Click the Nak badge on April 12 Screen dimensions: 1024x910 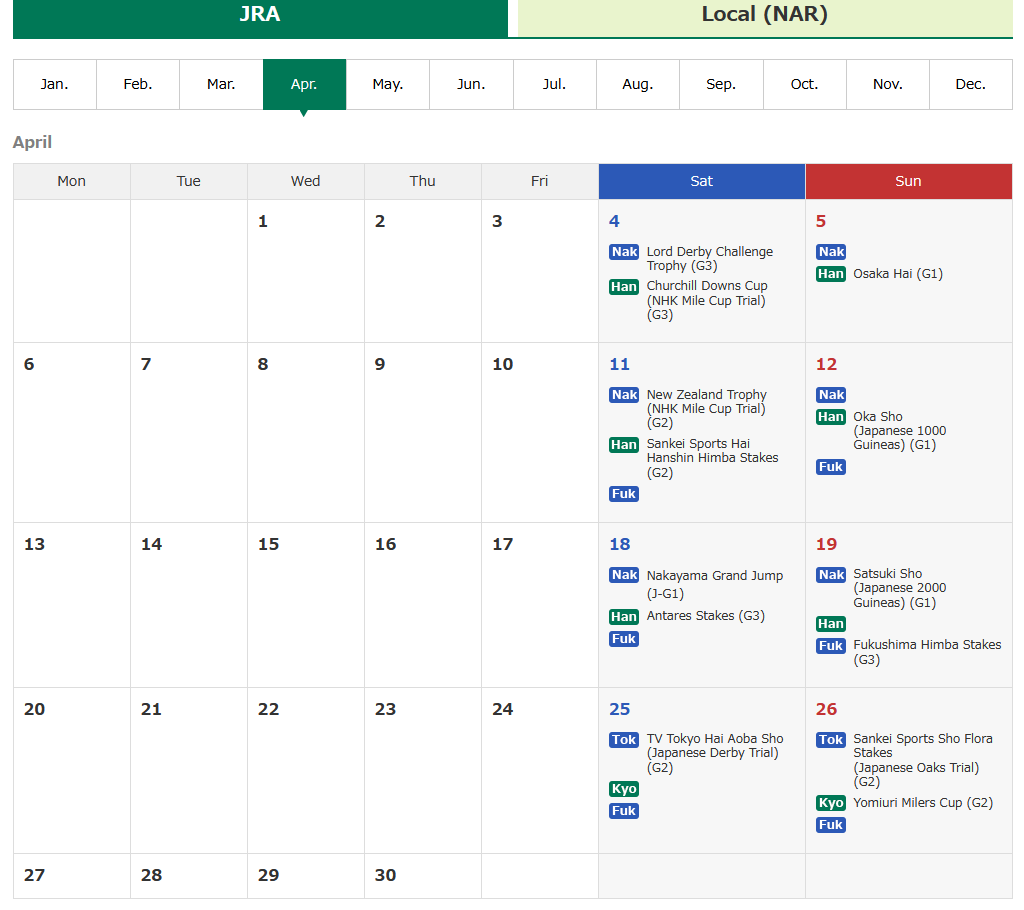point(831,395)
